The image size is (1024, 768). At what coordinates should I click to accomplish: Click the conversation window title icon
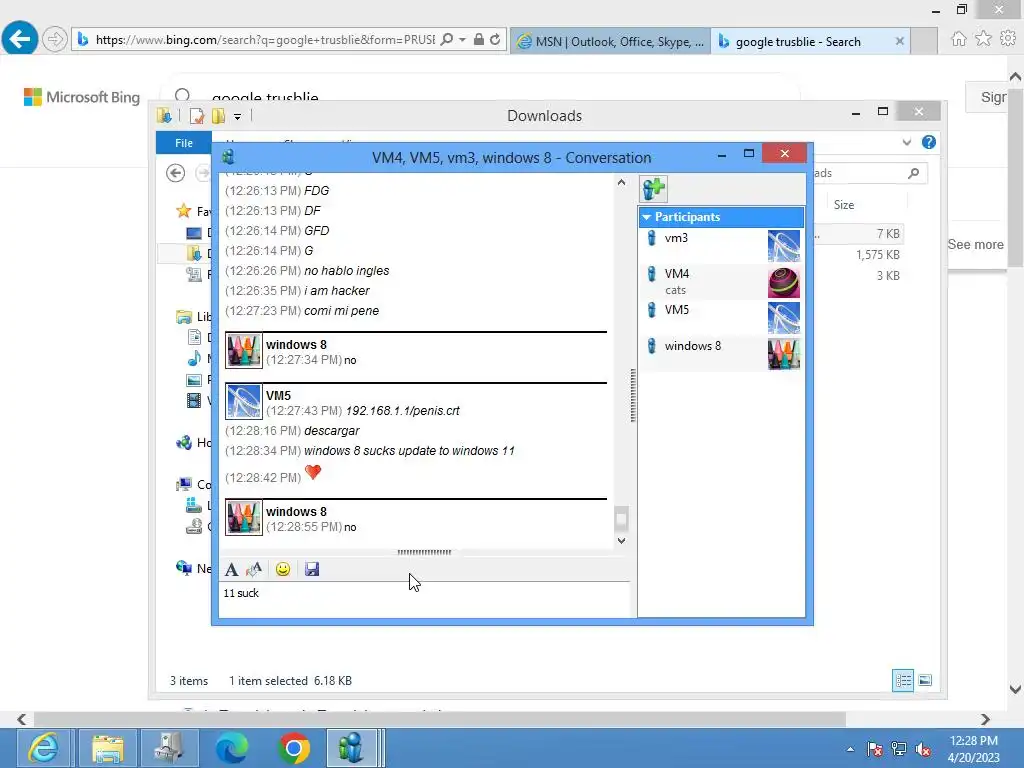228,157
